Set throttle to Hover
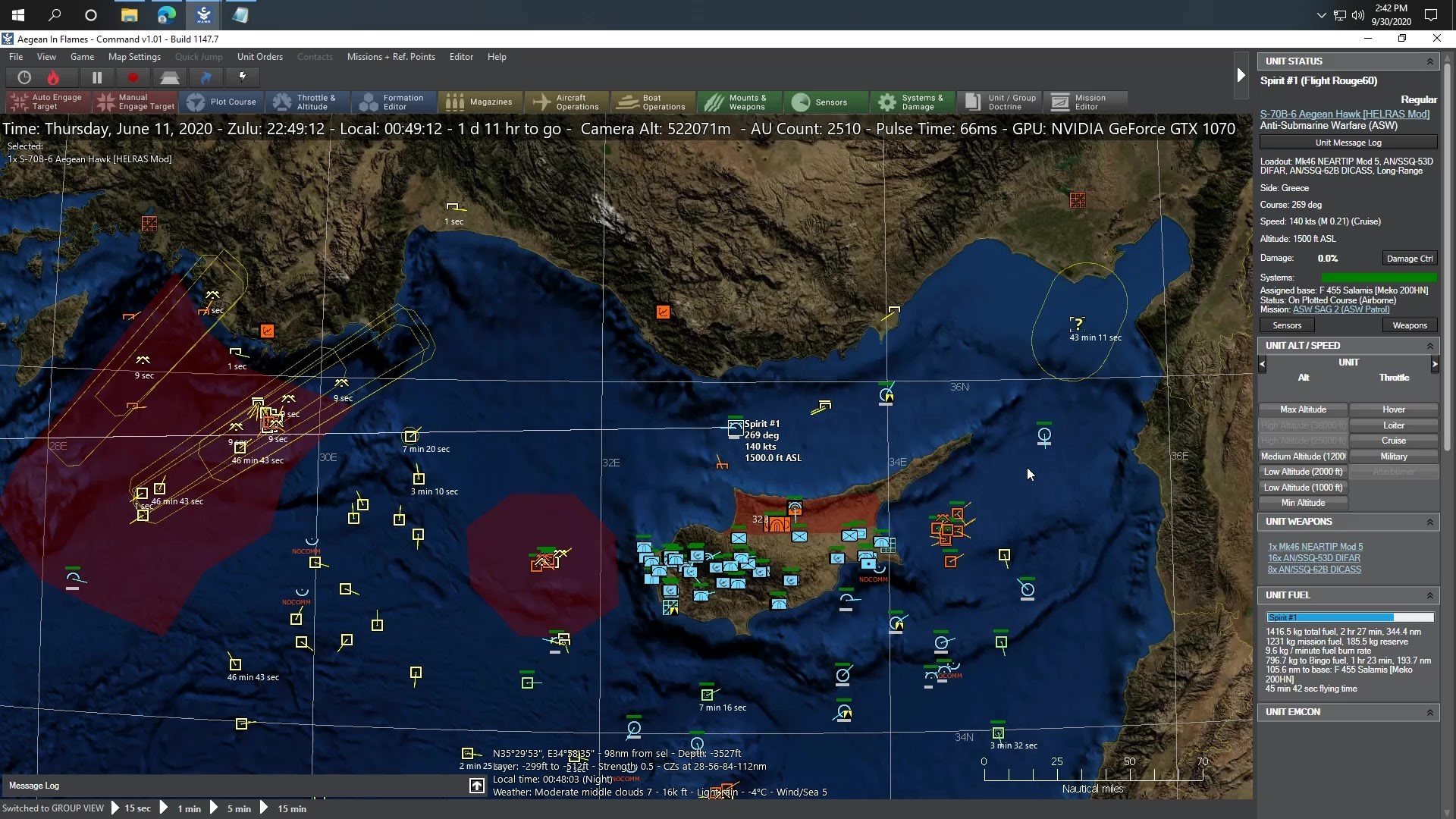The height and width of the screenshot is (819, 1456). point(1394,409)
